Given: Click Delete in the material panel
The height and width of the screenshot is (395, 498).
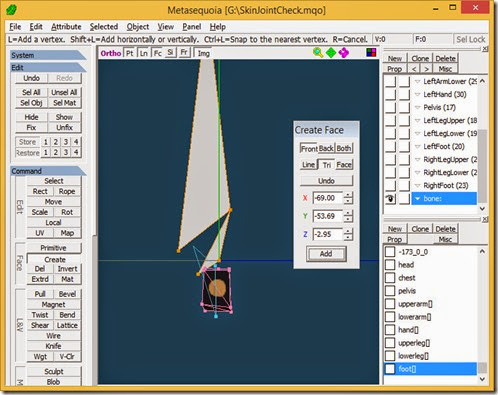Looking at the screenshot, I should coord(445,229).
